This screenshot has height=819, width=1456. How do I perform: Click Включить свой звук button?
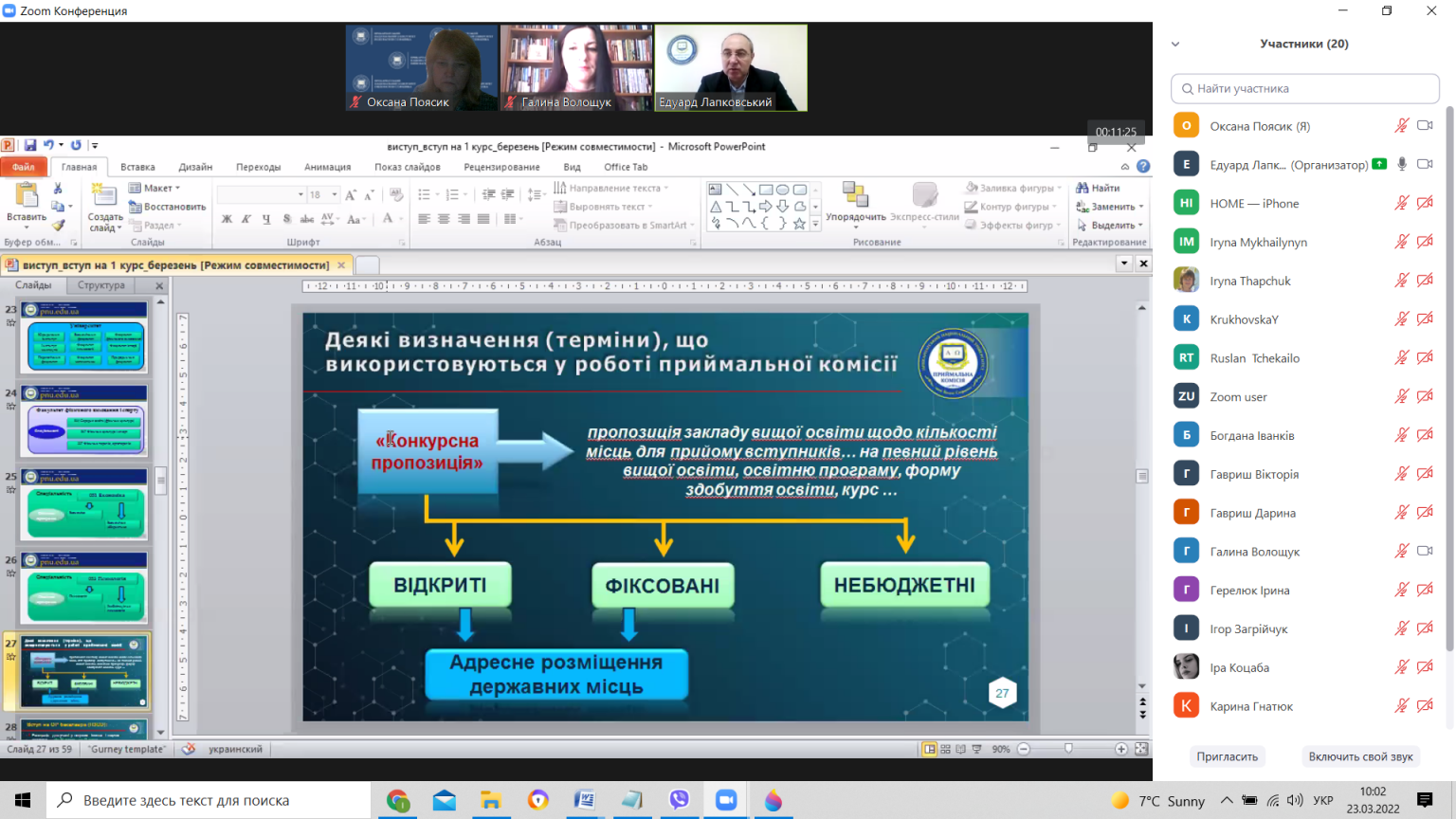(x=1360, y=756)
